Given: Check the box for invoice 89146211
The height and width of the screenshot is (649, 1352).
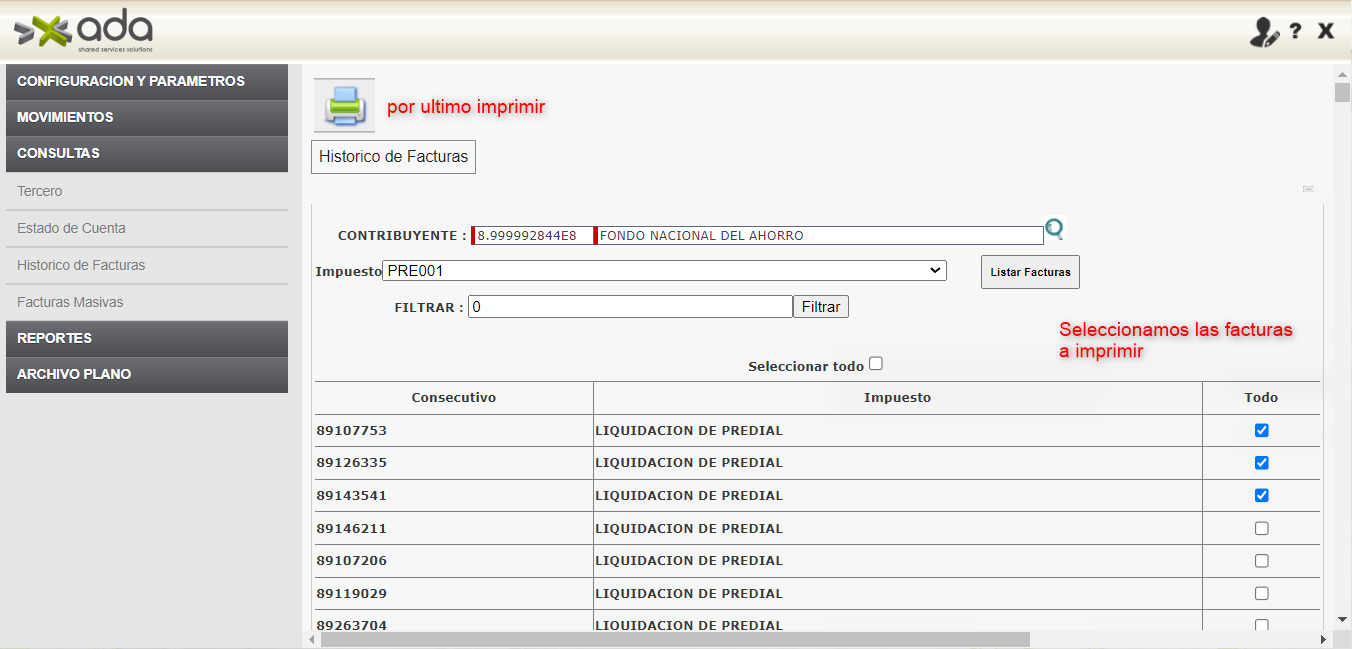Looking at the screenshot, I should 1261,528.
